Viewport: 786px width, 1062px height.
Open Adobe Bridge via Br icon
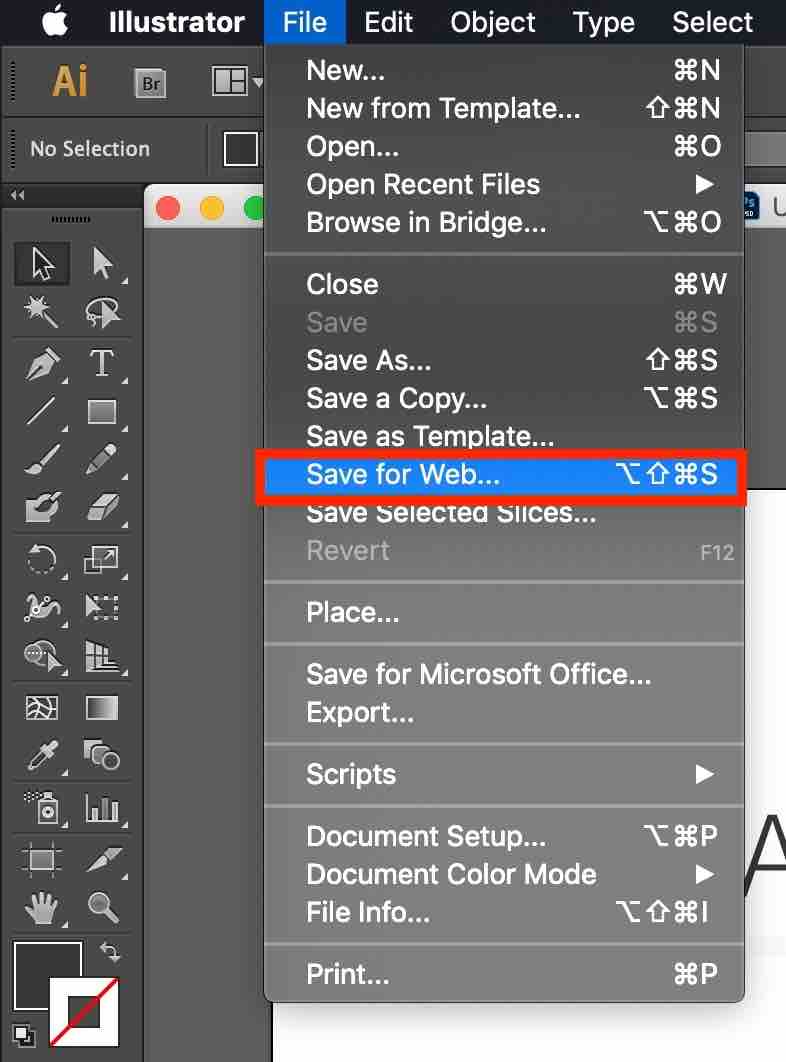[150, 83]
